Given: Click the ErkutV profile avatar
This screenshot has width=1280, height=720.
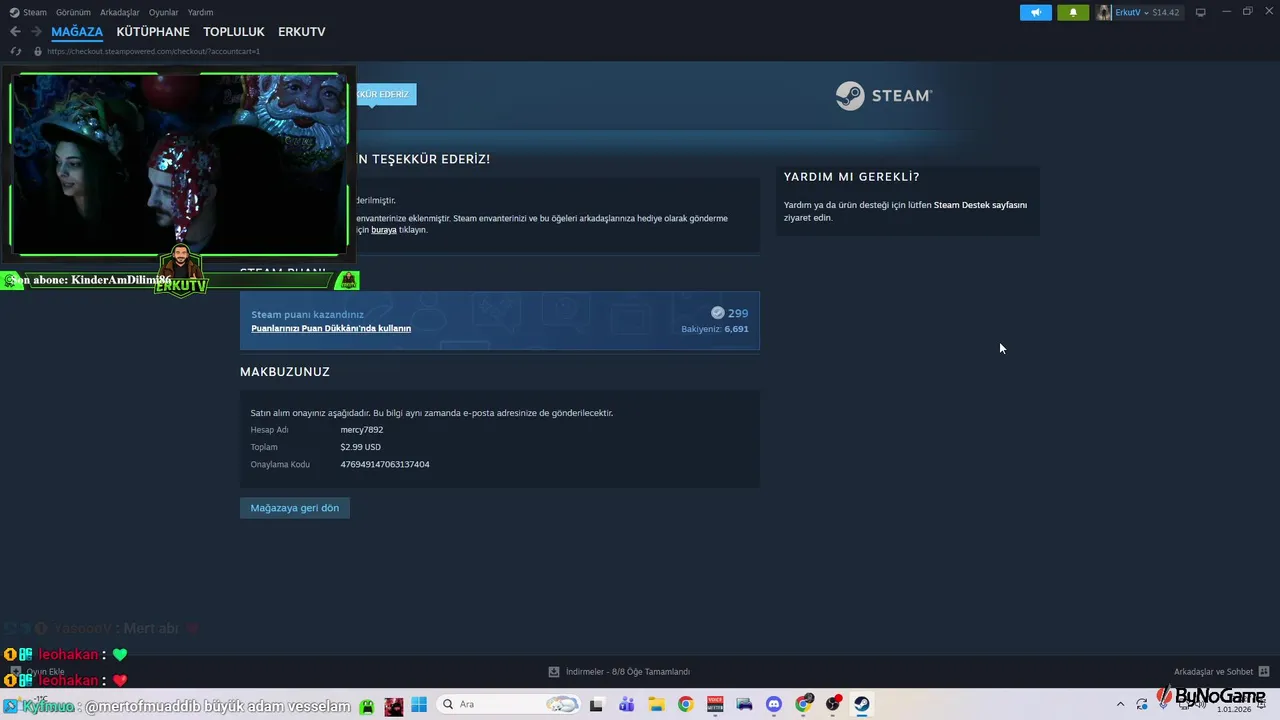Looking at the screenshot, I should pyautogui.click(x=1104, y=12).
